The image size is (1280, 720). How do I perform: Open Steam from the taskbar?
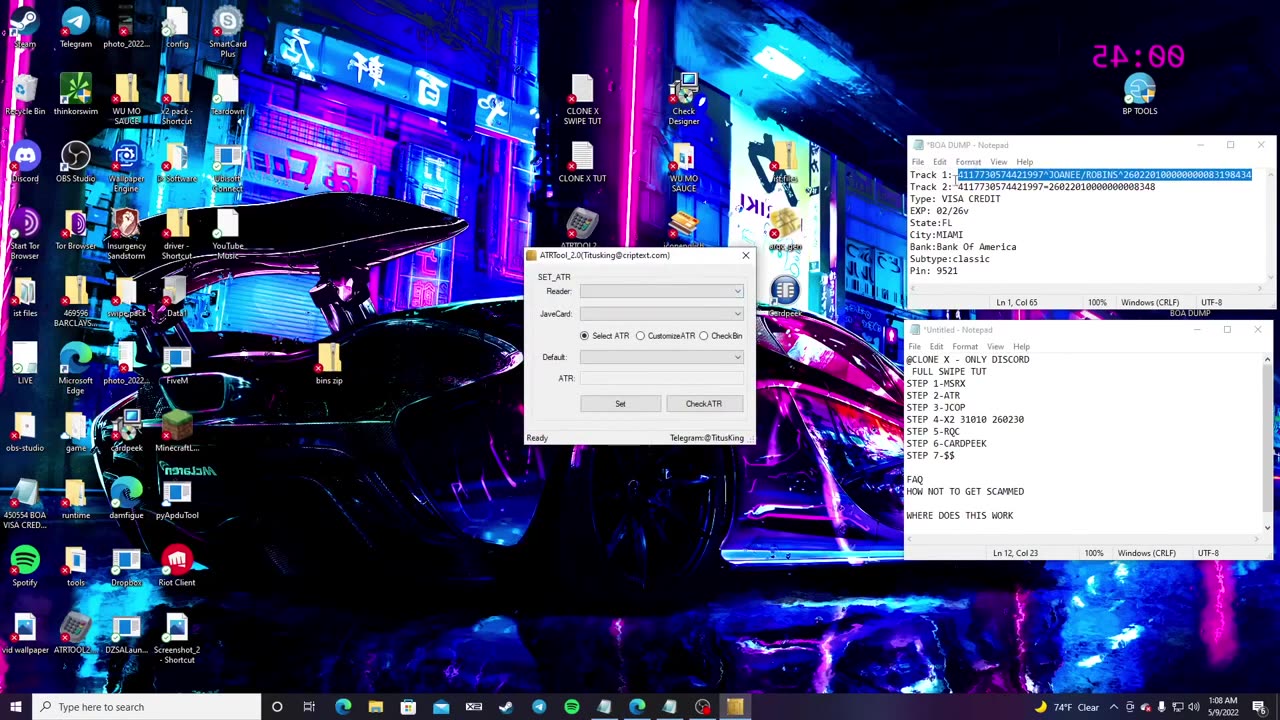pyautogui.click(x=506, y=707)
